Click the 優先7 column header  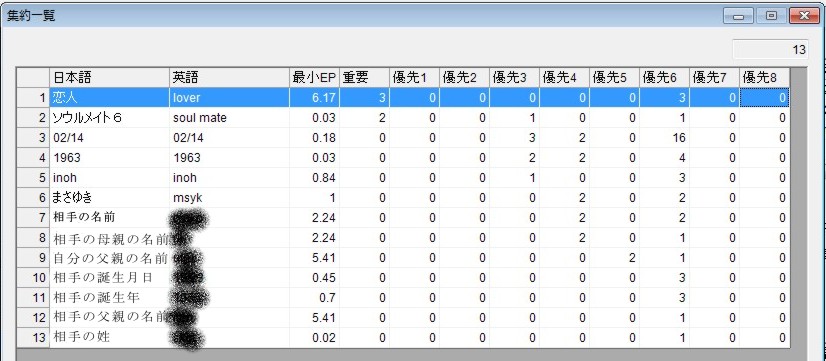pyautogui.click(x=714, y=77)
